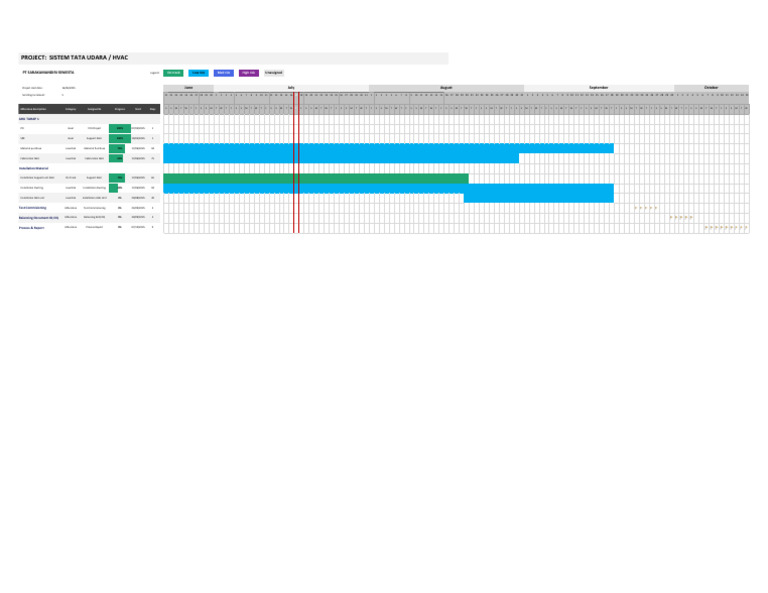The width and height of the screenshot is (768, 593).
Task: Click the June month header
Action: tap(189, 88)
